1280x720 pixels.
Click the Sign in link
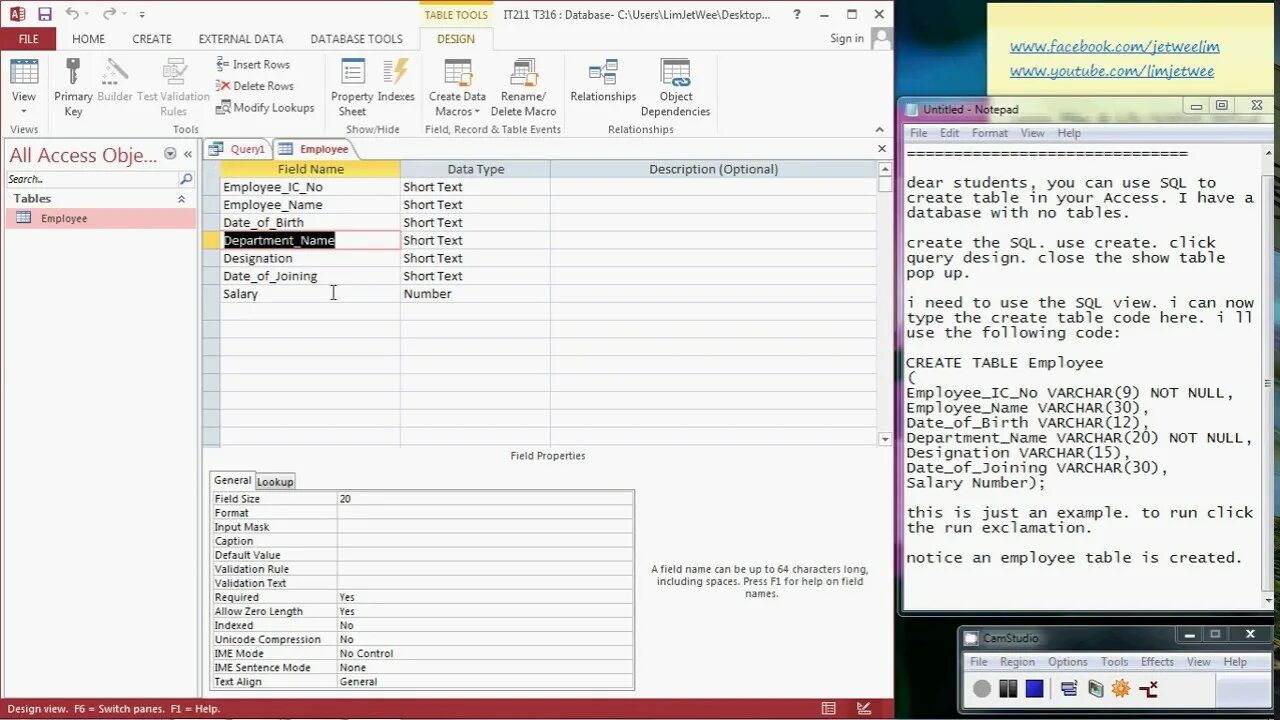pos(847,39)
